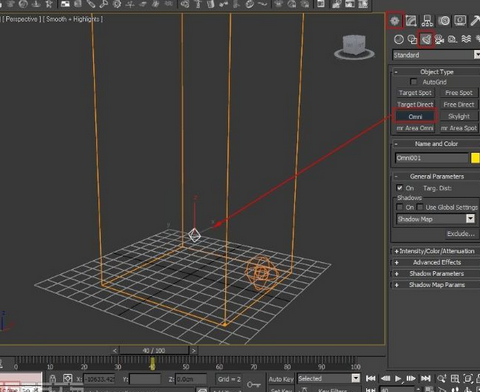Click the Free Spot button
Viewport: 480px width, 392px height.
[459, 93]
